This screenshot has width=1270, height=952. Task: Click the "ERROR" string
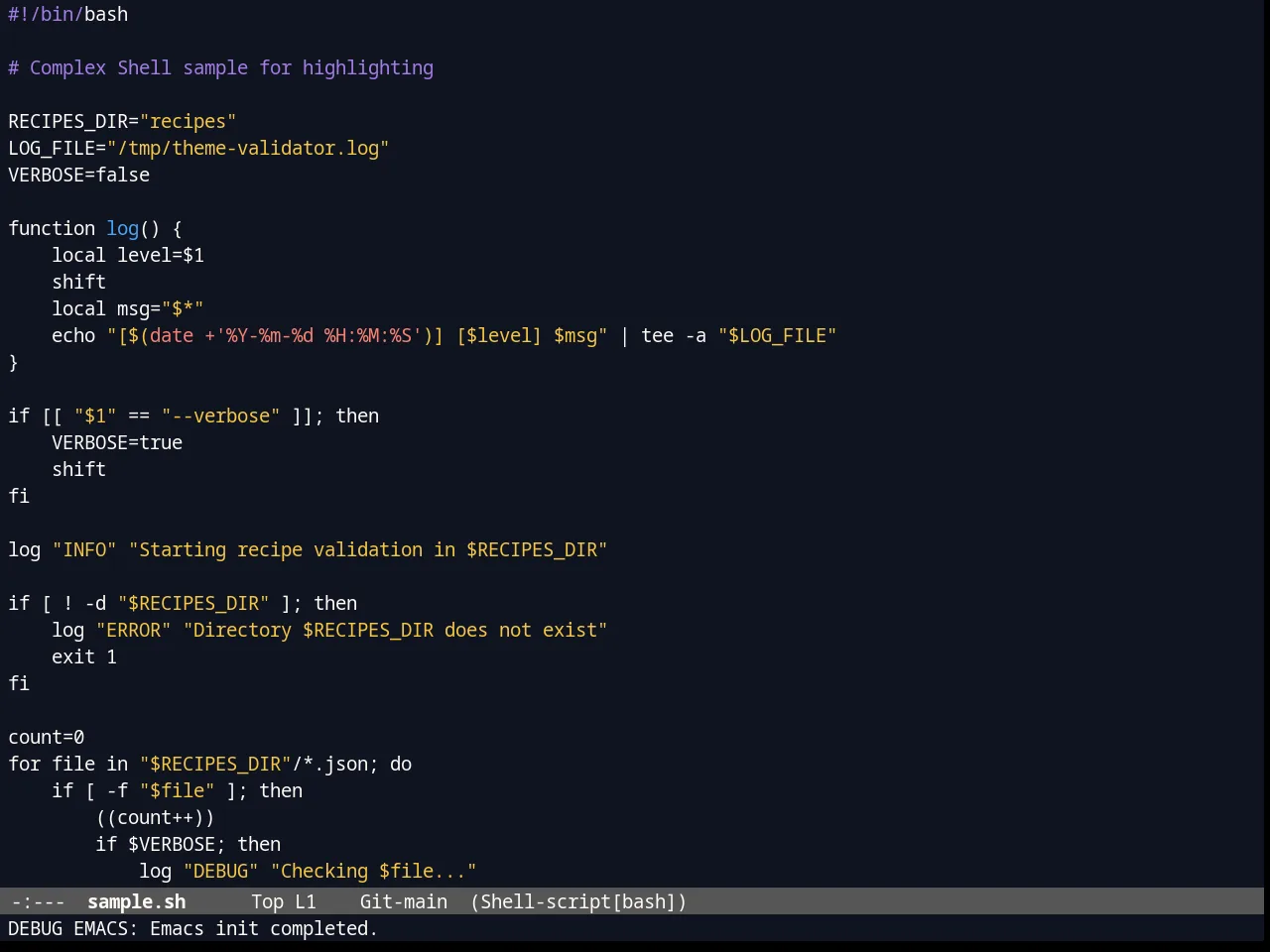(x=134, y=630)
